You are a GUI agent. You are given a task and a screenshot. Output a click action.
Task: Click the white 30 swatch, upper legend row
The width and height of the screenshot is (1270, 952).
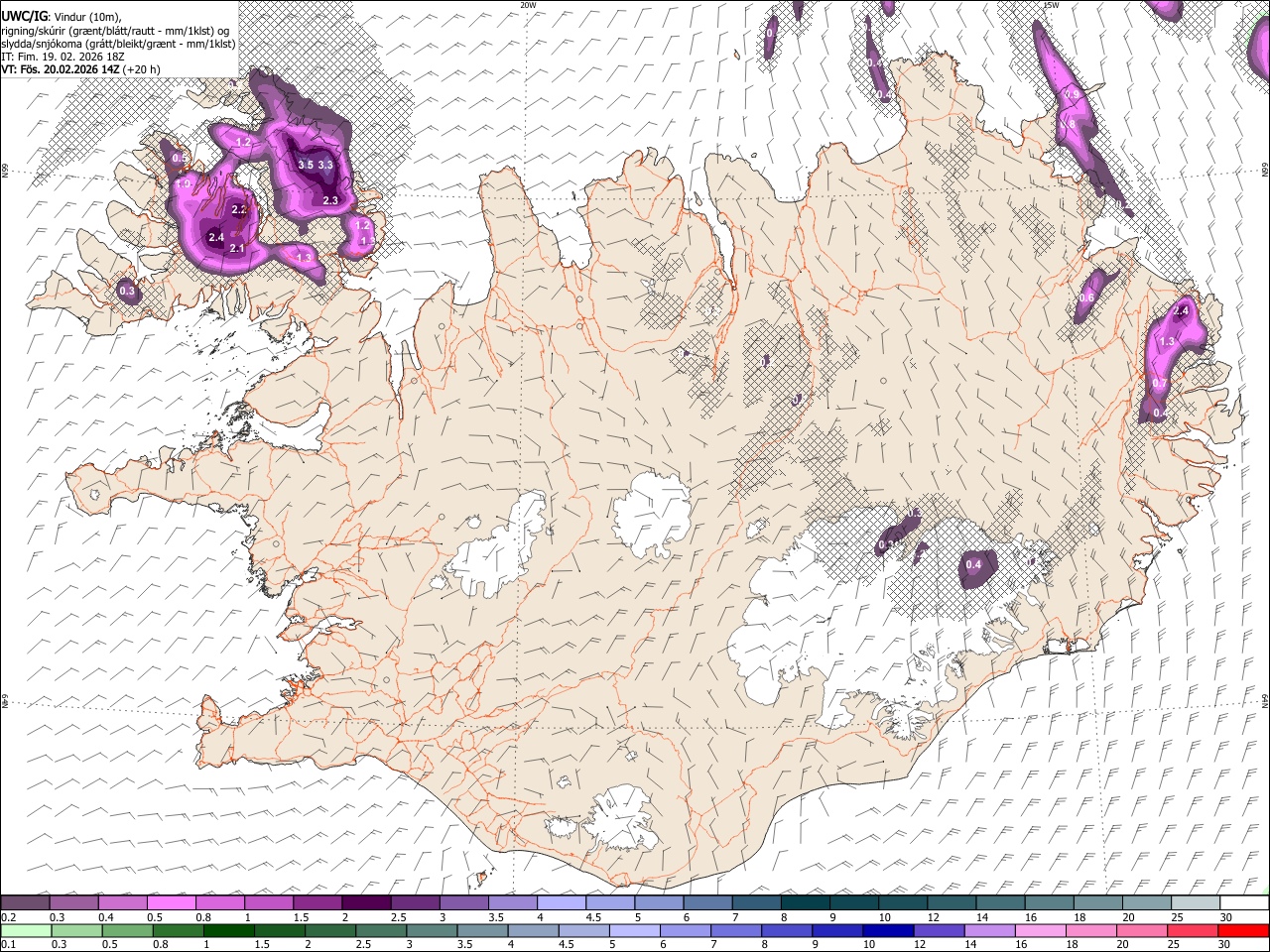[x=1244, y=902]
